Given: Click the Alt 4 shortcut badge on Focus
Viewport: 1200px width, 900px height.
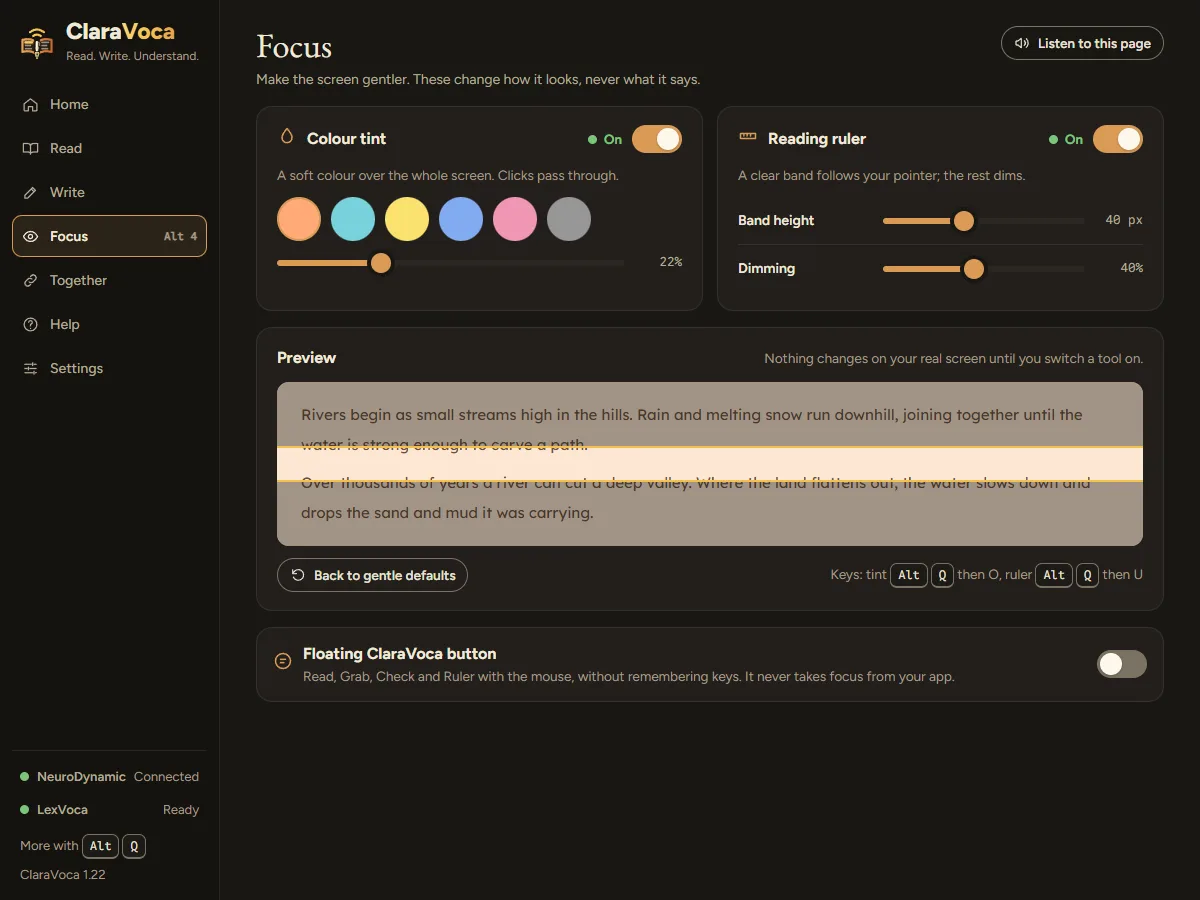Looking at the screenshot, I should point(181,236).
